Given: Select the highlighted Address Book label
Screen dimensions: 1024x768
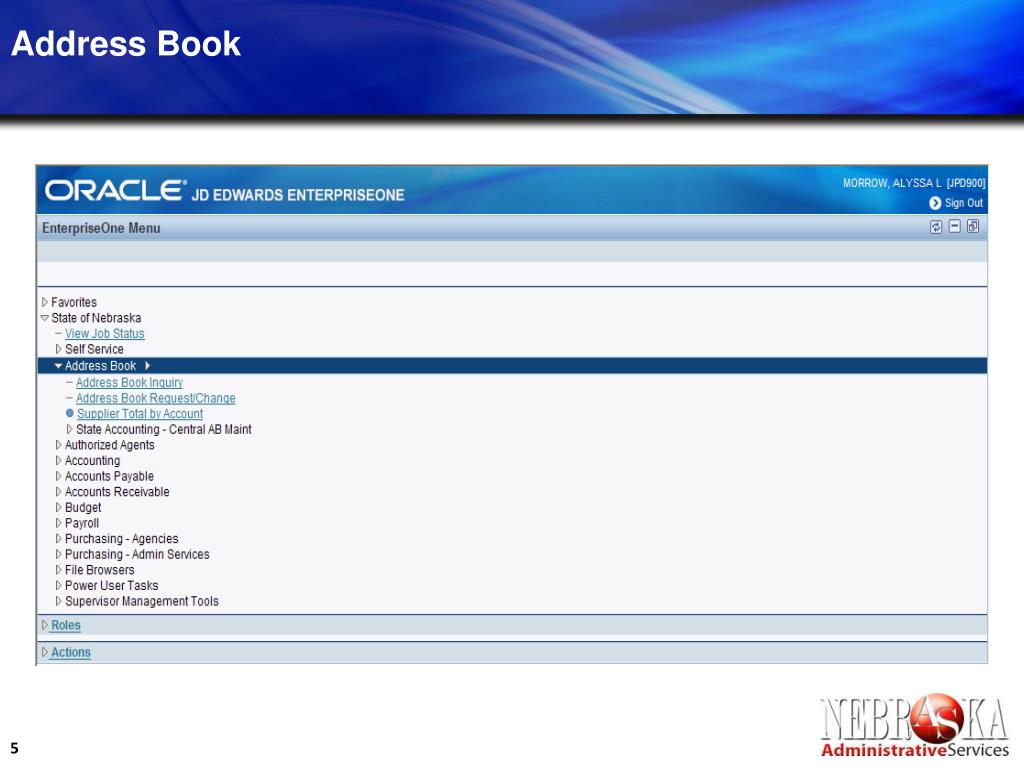Looking at the screenshot, I should click(x=101, y=366).
